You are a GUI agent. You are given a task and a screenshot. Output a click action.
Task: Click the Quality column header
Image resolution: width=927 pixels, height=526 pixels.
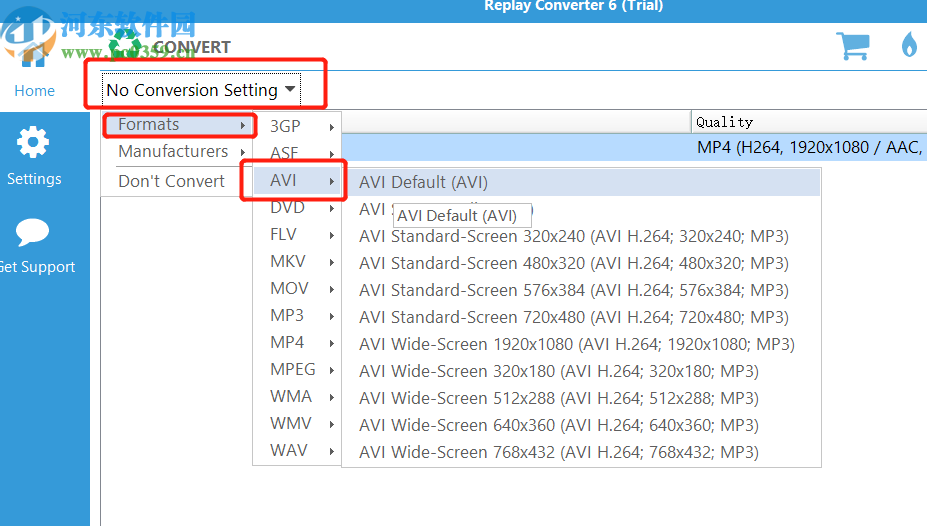(x=809, y=122)
